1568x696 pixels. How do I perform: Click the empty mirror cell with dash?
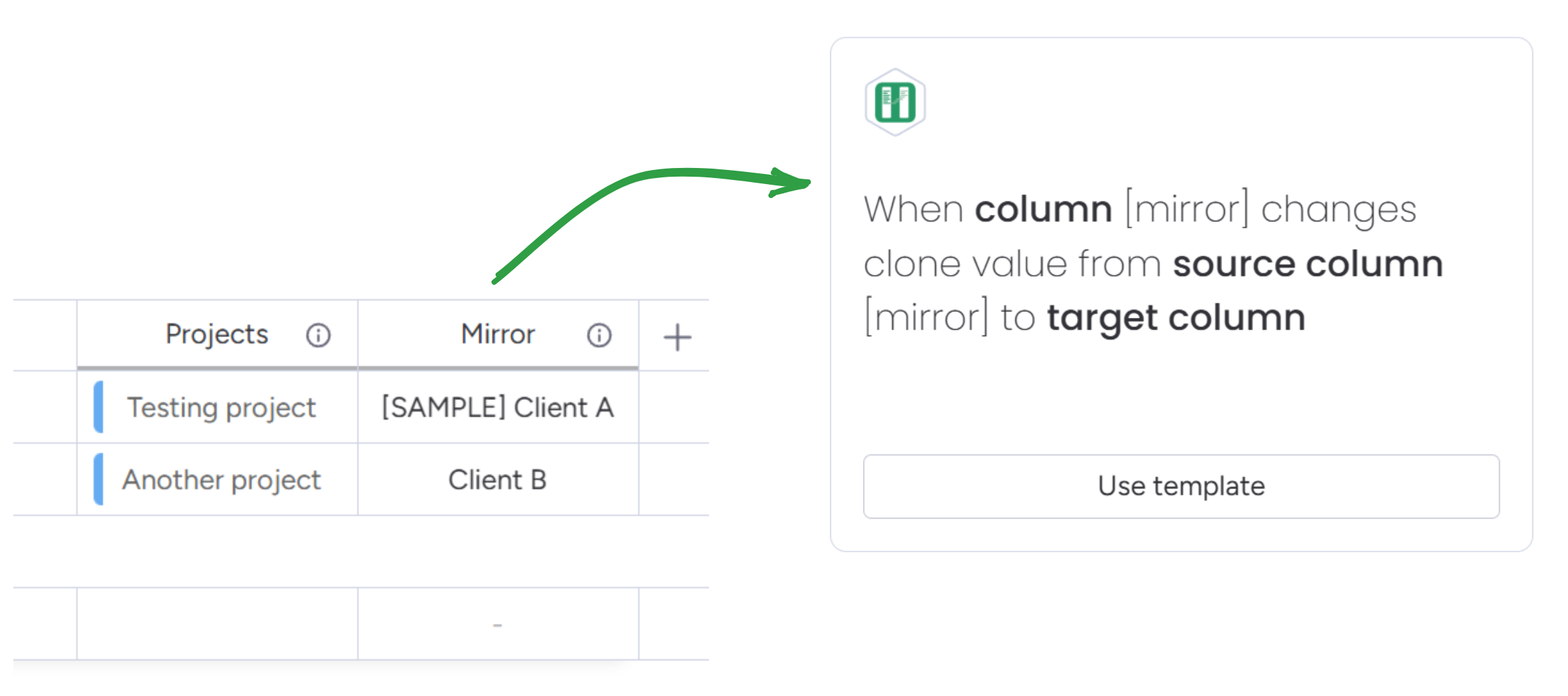click(498, 624)
